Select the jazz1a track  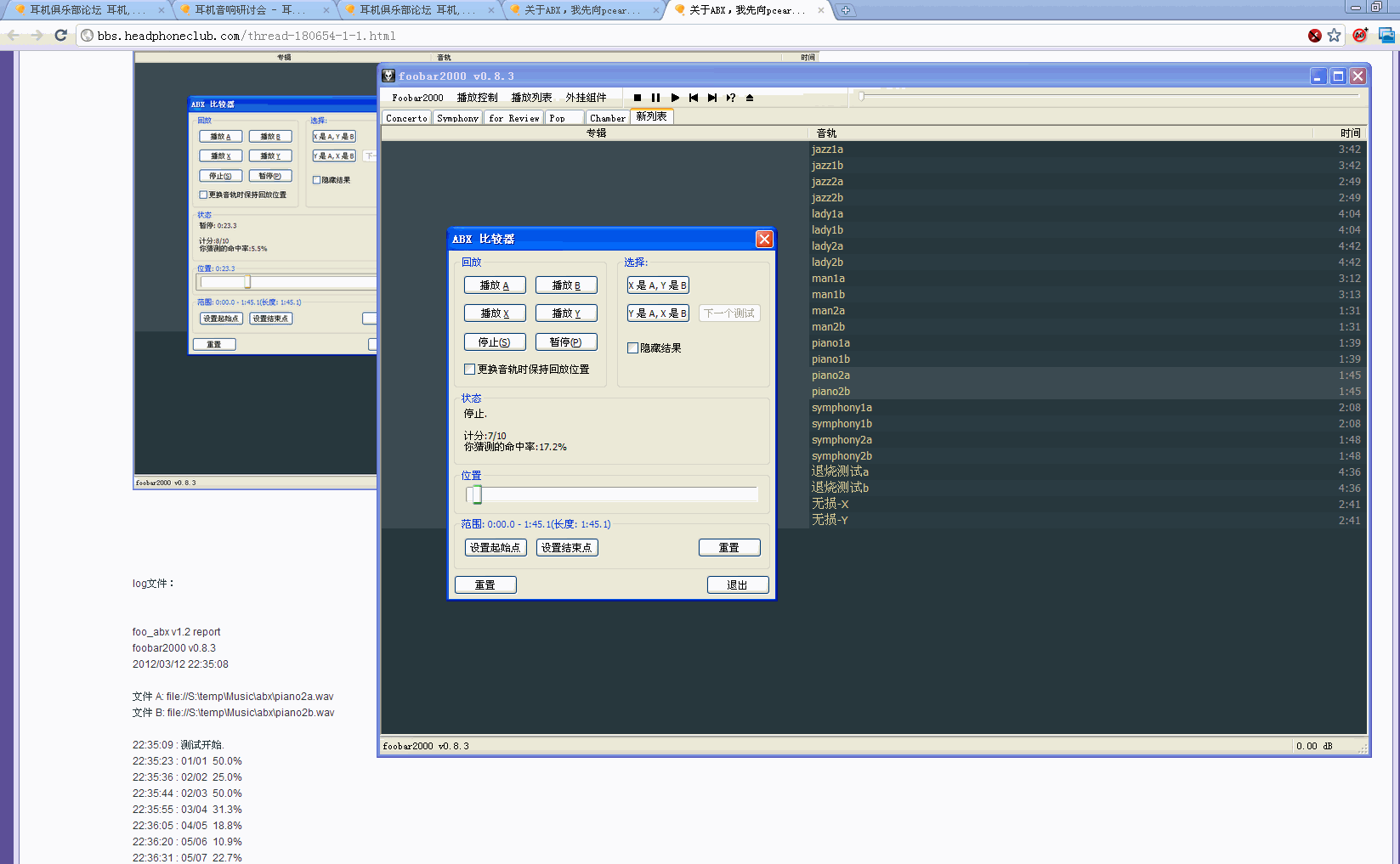coord(1086,150)
